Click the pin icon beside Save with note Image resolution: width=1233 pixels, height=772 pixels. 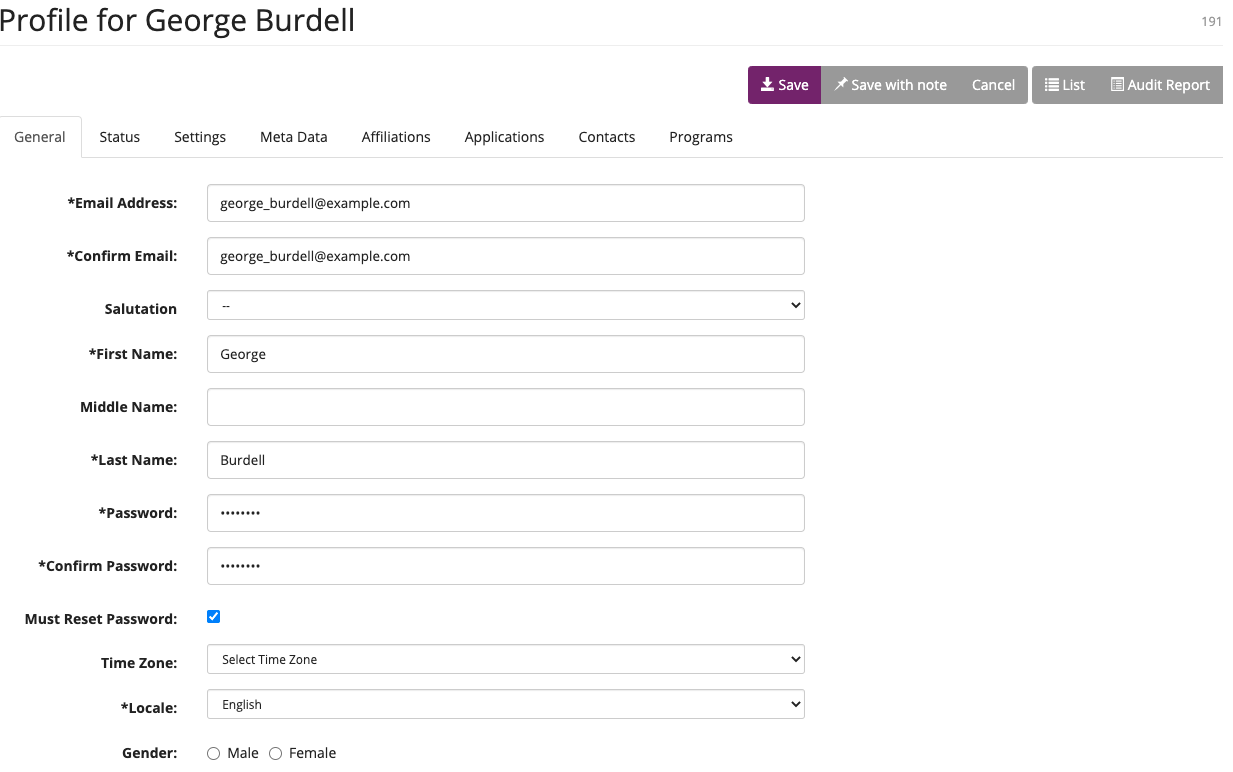[842, 85]
